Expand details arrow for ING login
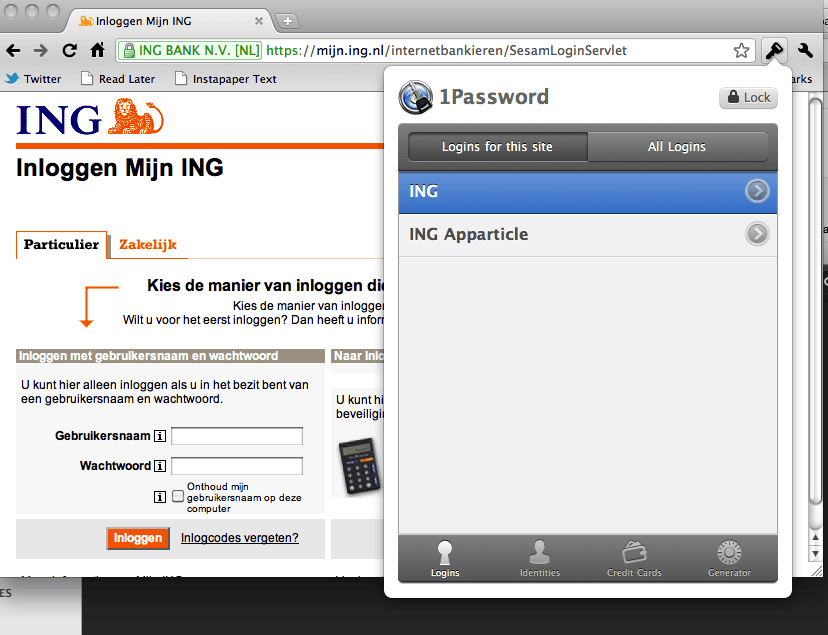The image size is (828, 635). [757, 191]
